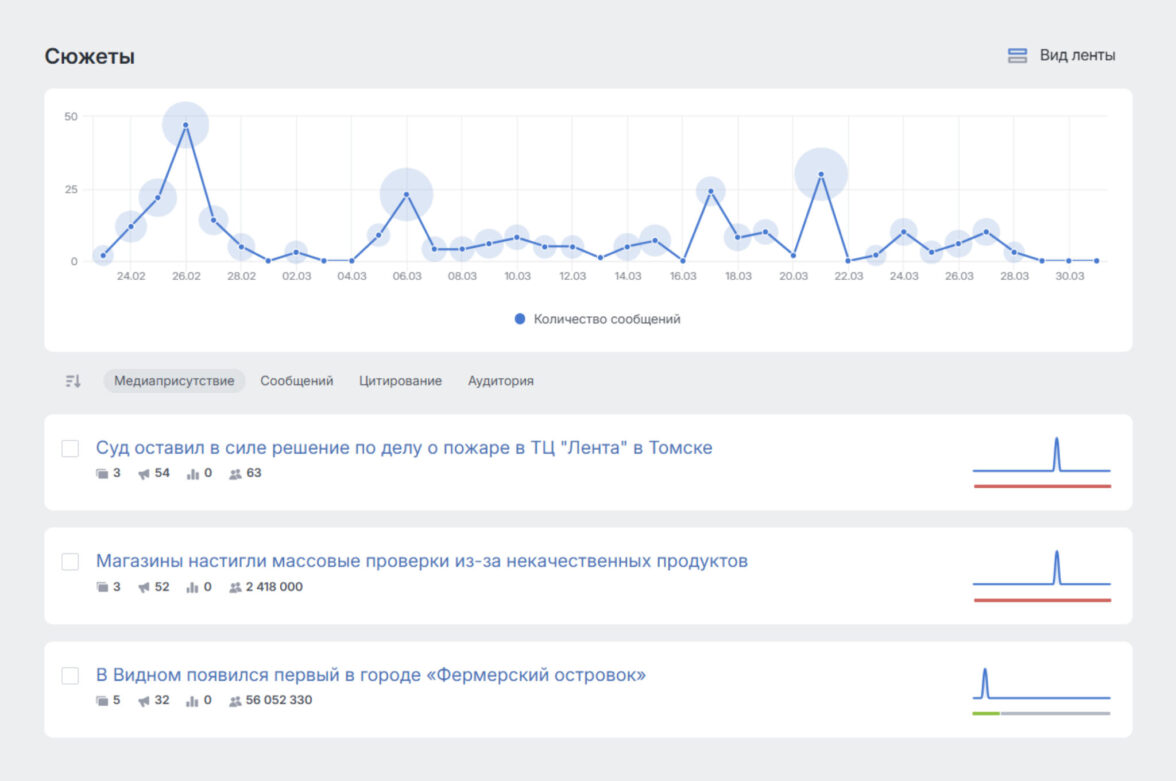This screenshot has height=781, width=1176.
Task: Select checkbox for Tomsk Lenta fire story
Action: 70,449
